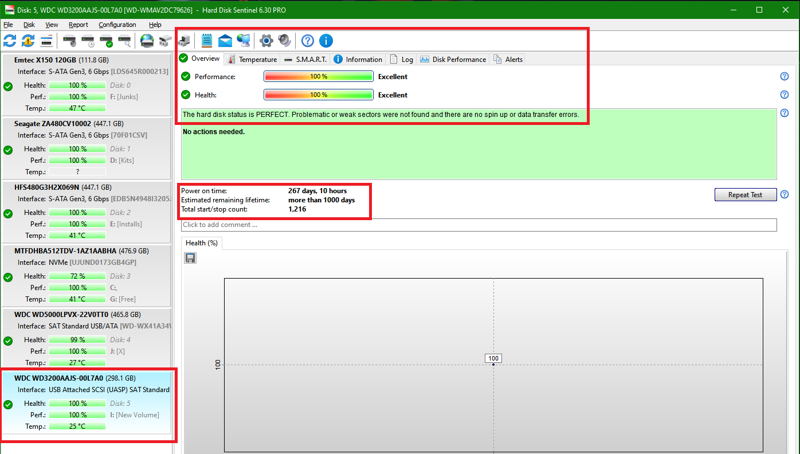Click the speaker sound icon in the toolbar
Screen dimensions: 800x454
point(285,41)
